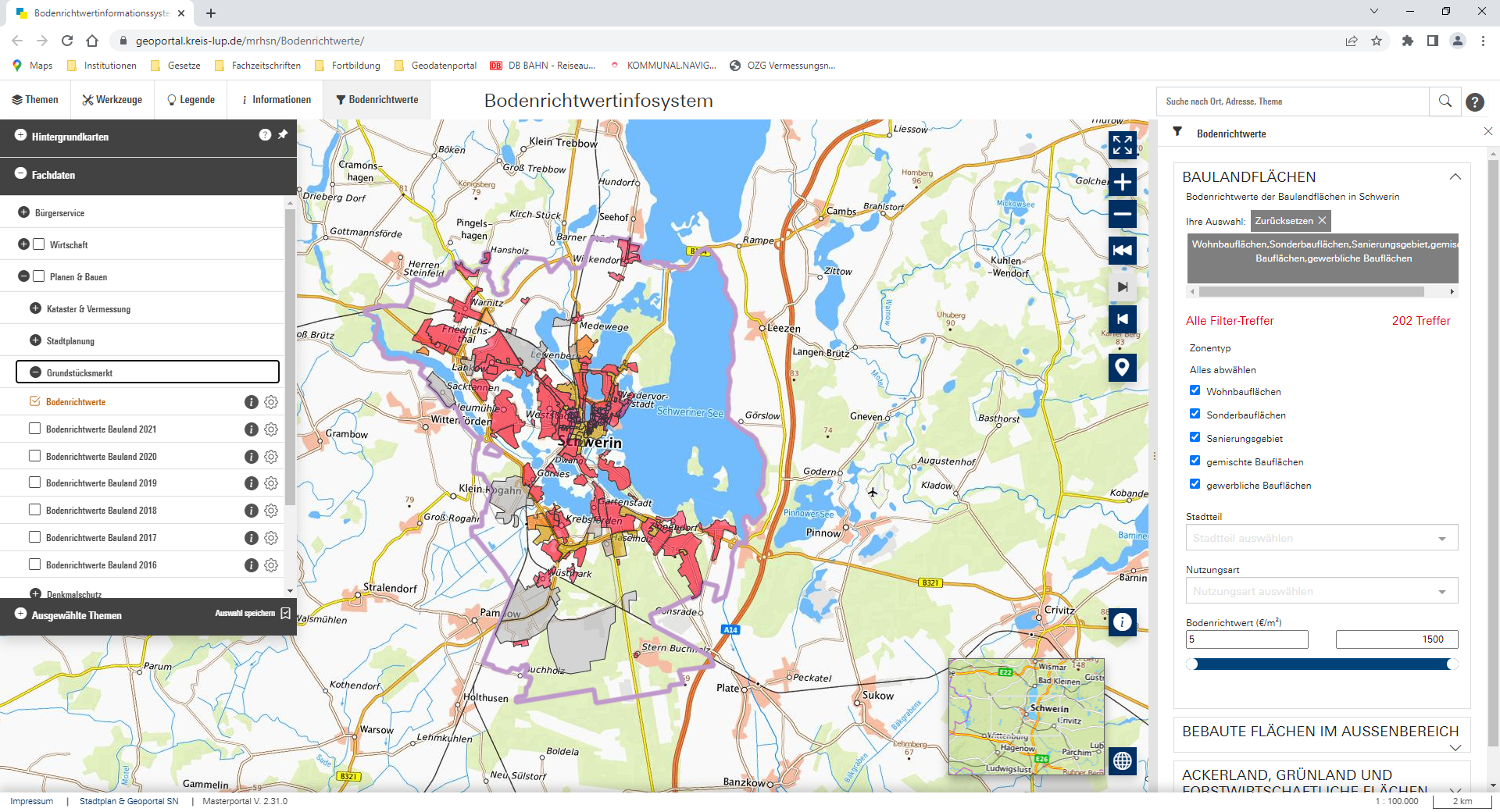The height and width of the screenshot is (812, 1500).
Task: Click Zurücksetzen to reset filter selection
Action: [1291, 221]
